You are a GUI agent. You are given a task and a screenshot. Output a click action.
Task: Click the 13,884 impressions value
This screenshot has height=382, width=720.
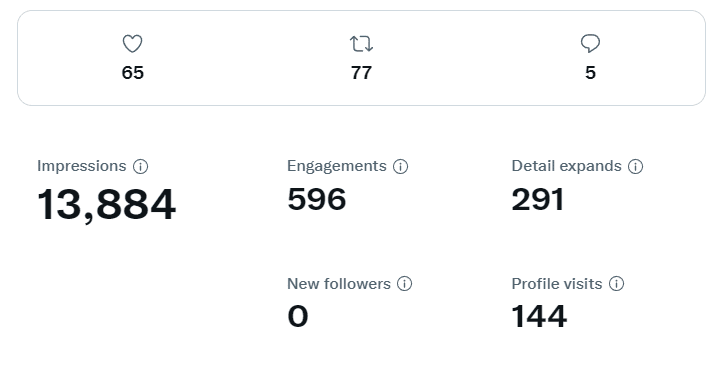(x=106, y=205)
